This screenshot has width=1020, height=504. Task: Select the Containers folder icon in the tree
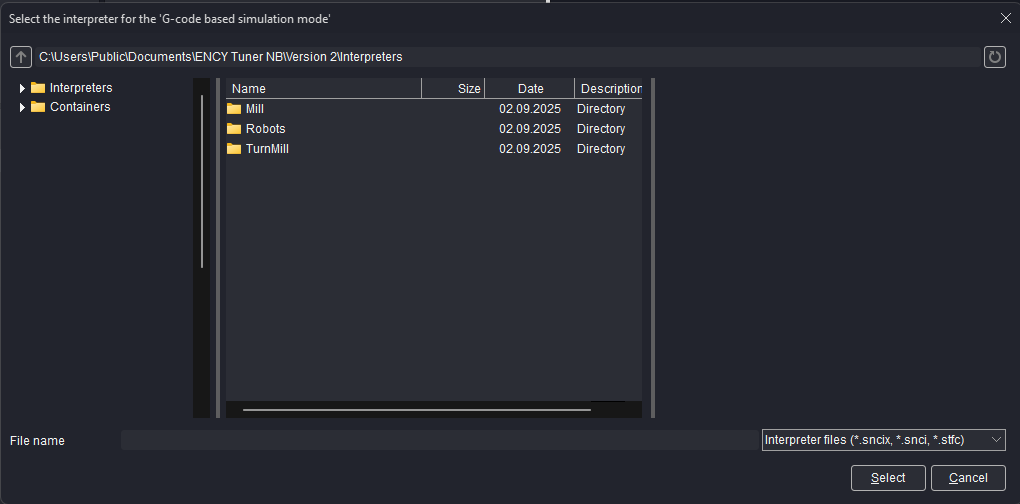pyautogui.click(x=38, y=107)
